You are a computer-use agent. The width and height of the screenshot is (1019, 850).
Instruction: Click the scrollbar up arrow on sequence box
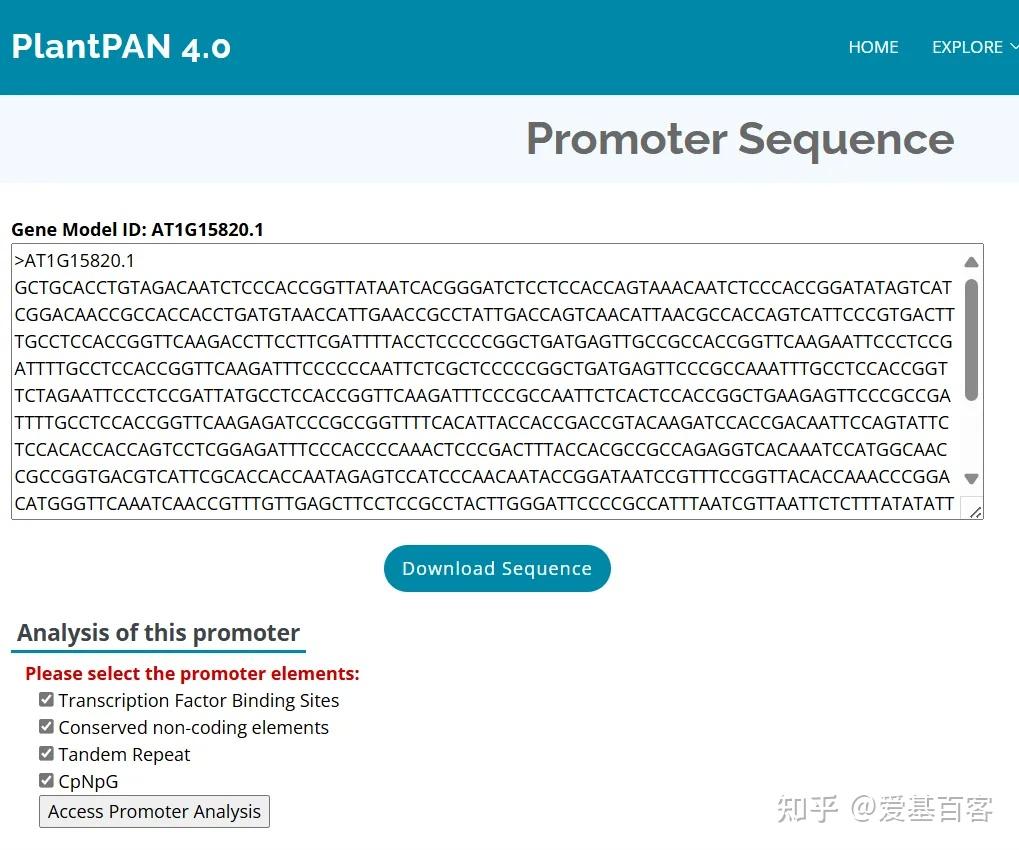(x=970, y=262)
